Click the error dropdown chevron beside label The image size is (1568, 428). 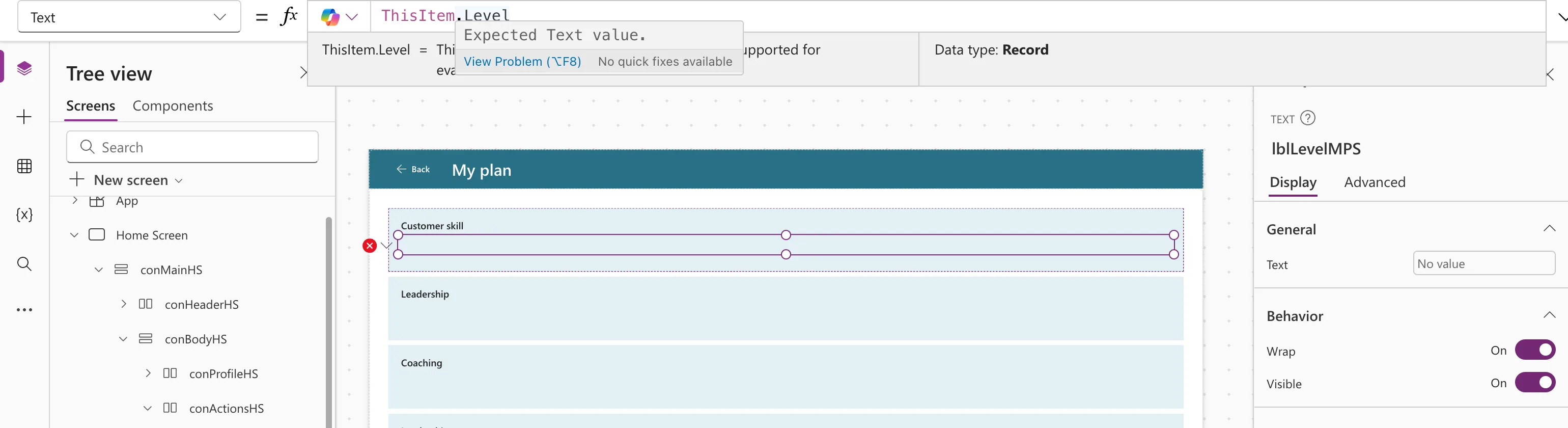coord(386,246)
